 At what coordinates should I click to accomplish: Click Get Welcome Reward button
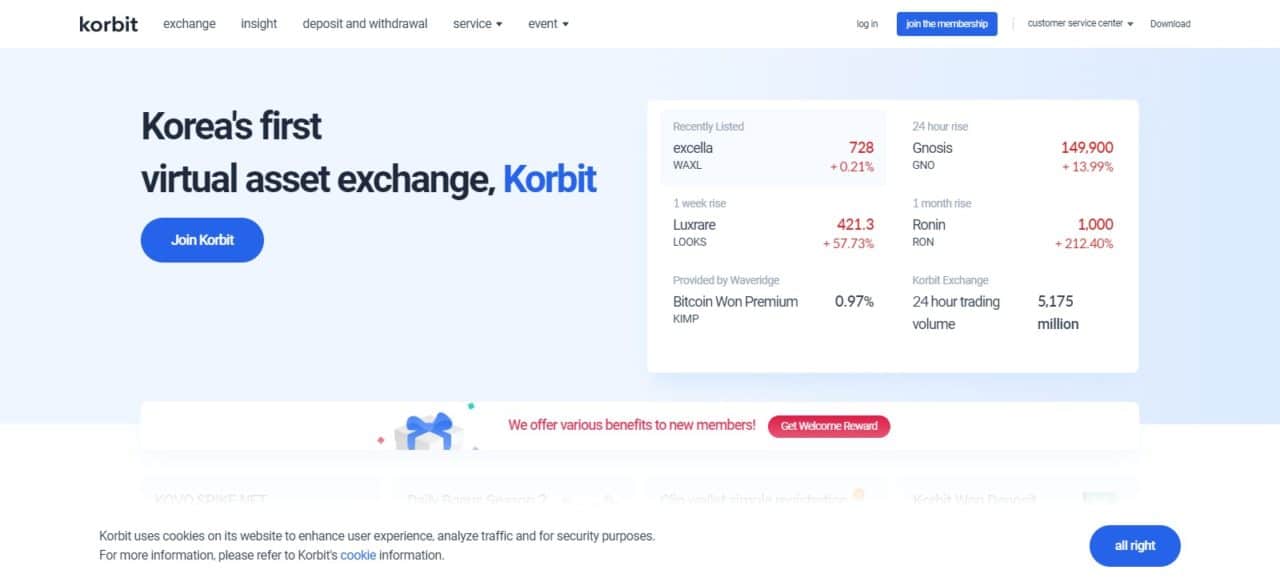[829, 426]
